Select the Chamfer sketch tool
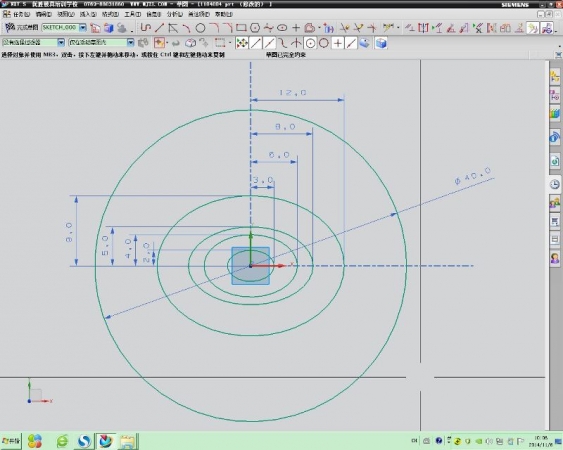Screen dimensions: 563x450 coord(228,28)
